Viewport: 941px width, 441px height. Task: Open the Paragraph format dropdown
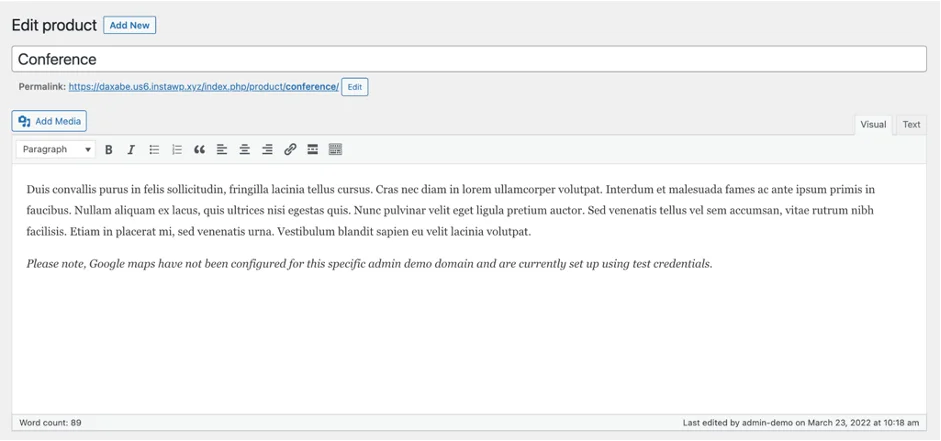pos(56,150)
